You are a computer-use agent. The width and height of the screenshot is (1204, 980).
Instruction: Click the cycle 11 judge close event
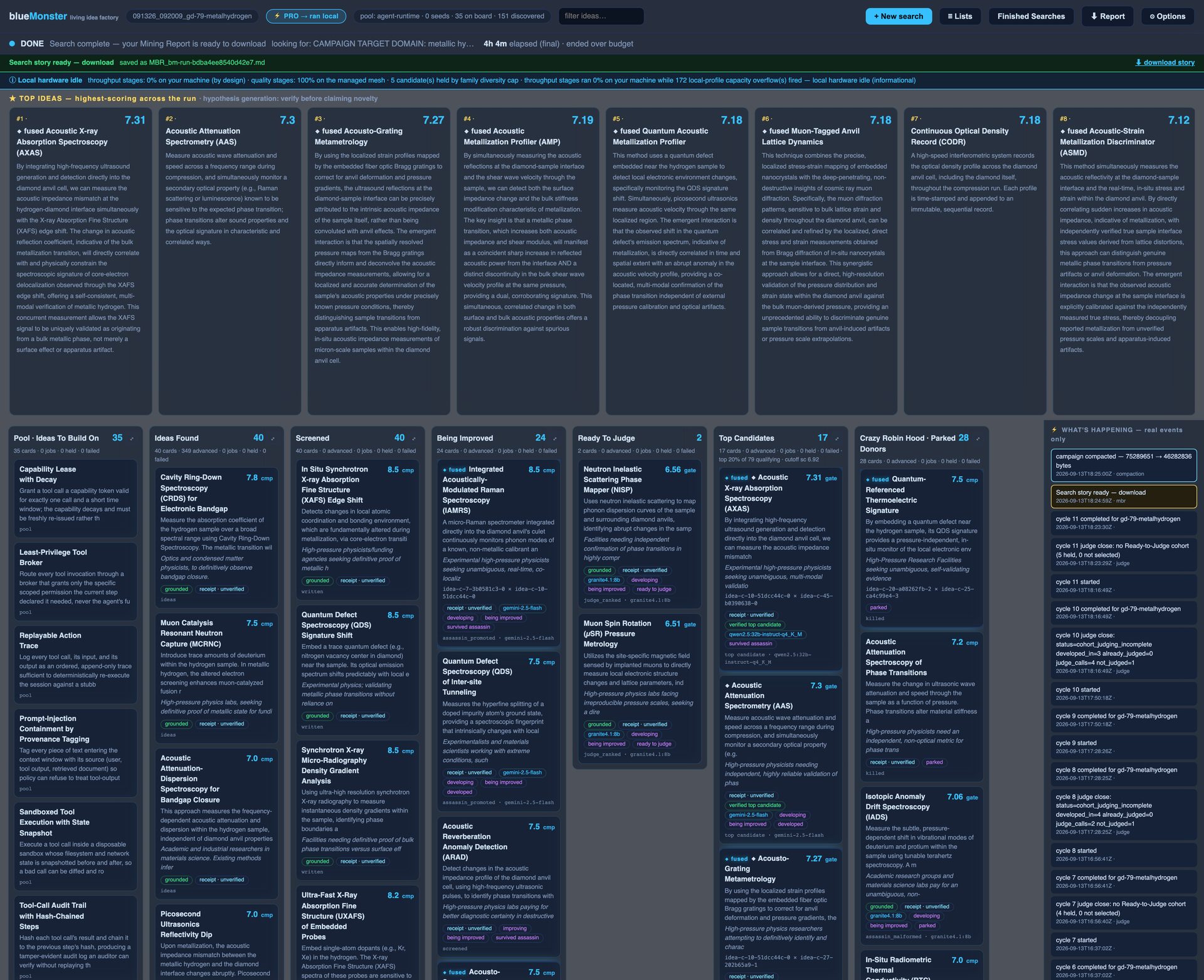(x=1124, y=554)
